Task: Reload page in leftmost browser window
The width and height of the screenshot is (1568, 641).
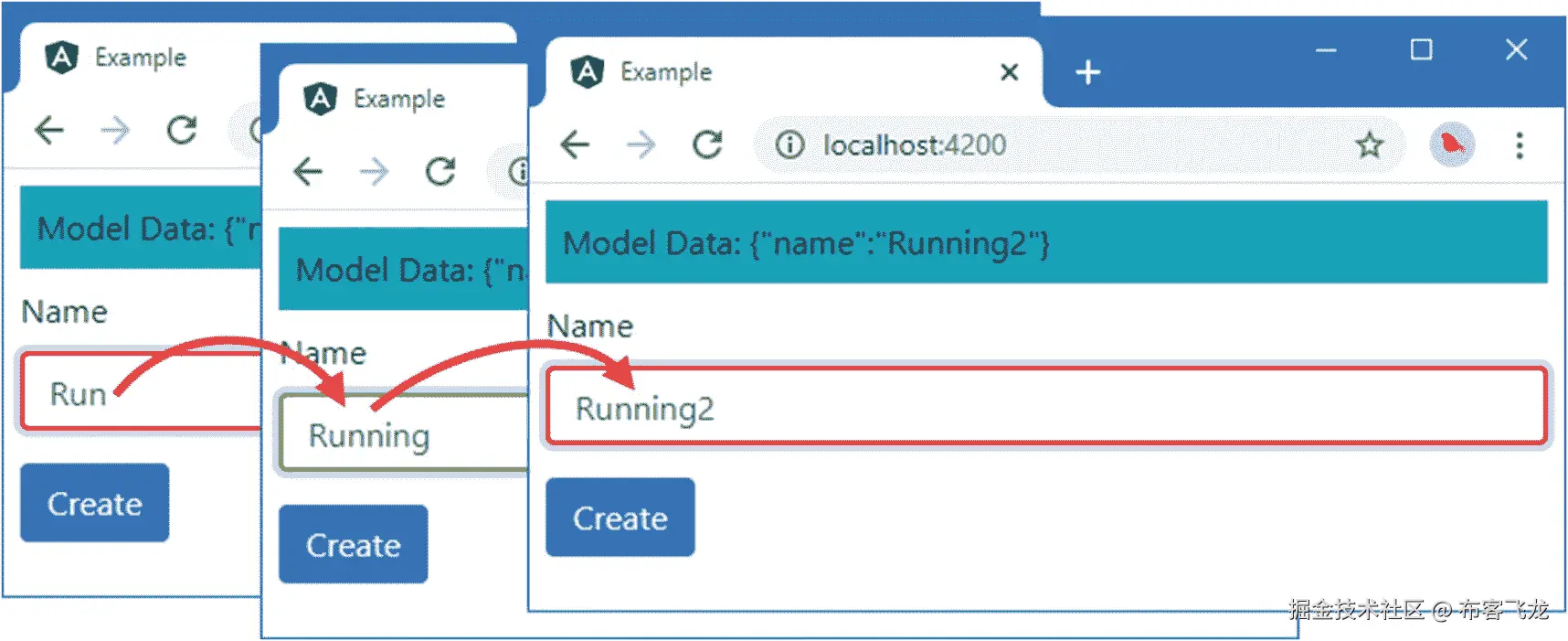Action: (x=181, y=130)
